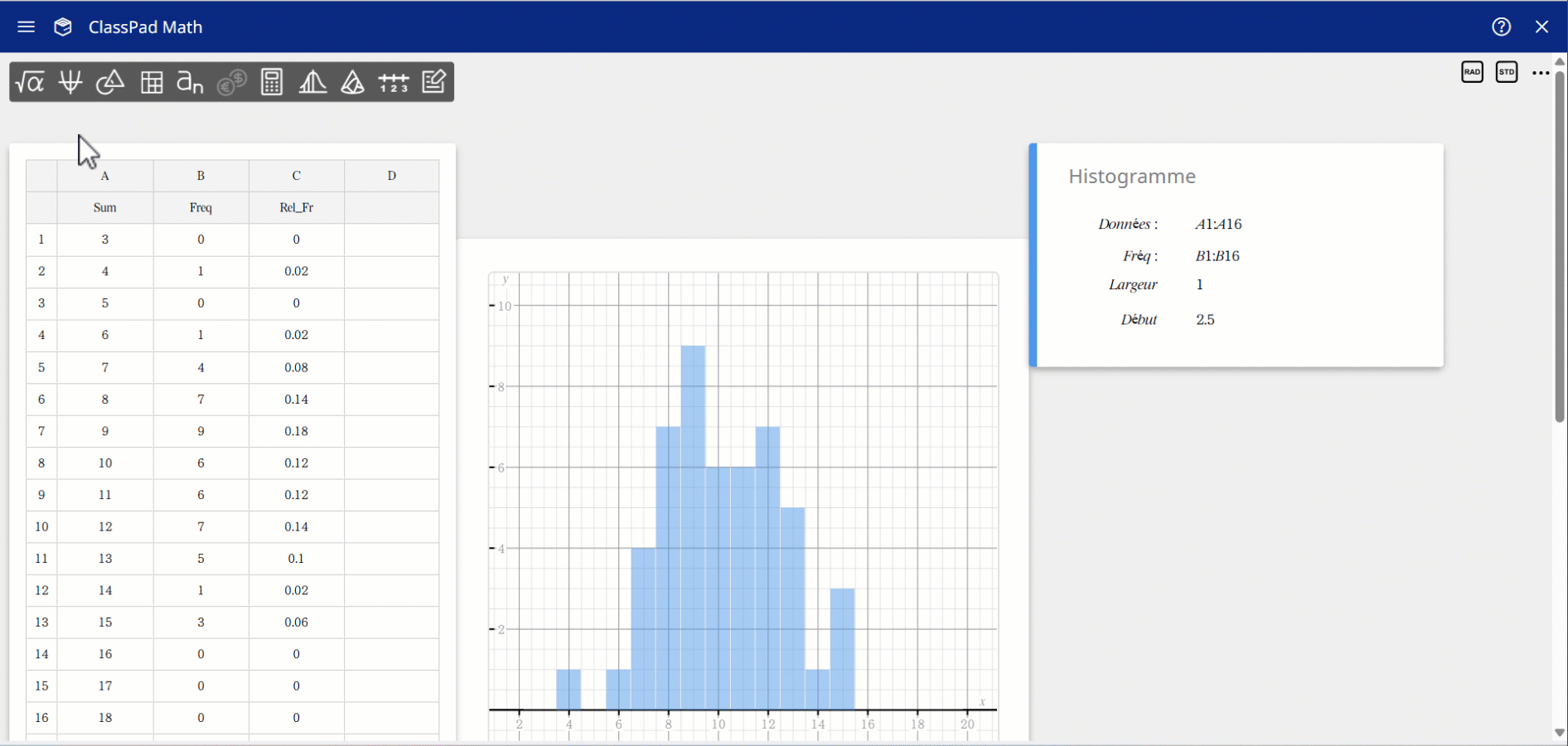The image size is (1568, 746).
Task: Click empty cell D1 in row 1
Action: click(x=392, y=240)
